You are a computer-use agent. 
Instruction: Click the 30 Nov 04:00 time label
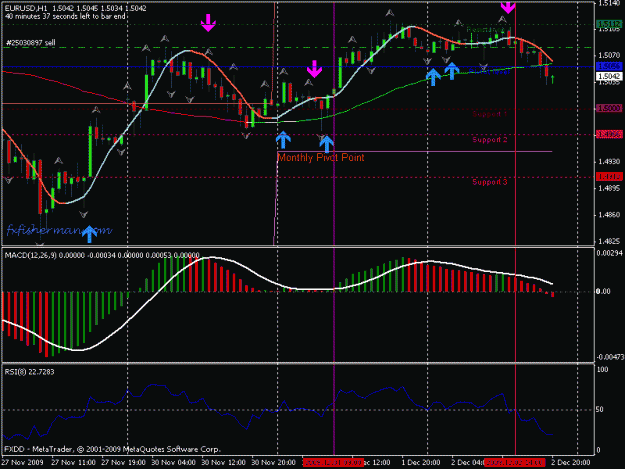pos(173,463)
